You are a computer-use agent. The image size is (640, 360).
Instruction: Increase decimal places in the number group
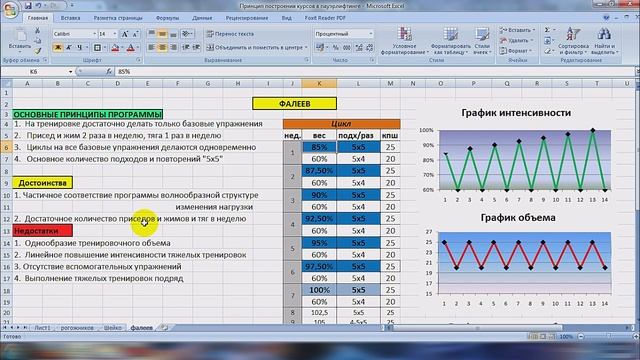pos(359,48)
